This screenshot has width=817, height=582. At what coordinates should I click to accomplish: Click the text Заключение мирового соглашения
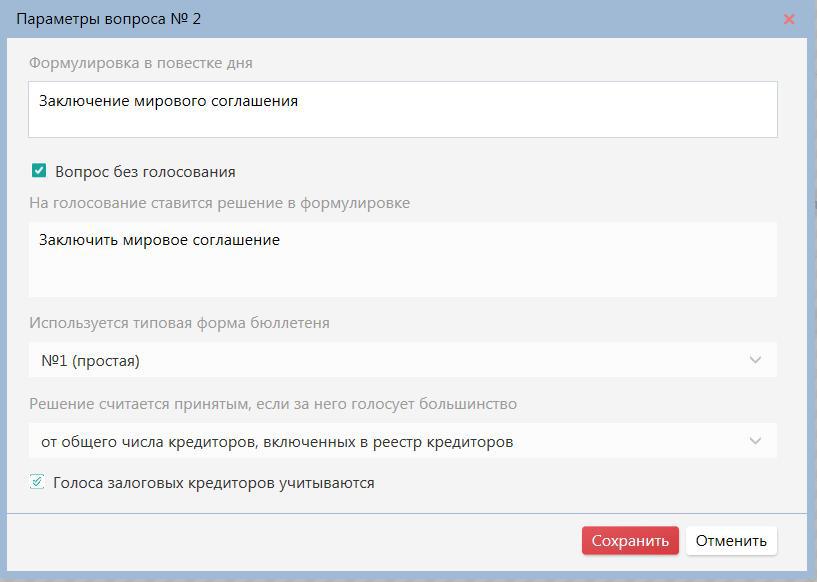tap(168, 101)
